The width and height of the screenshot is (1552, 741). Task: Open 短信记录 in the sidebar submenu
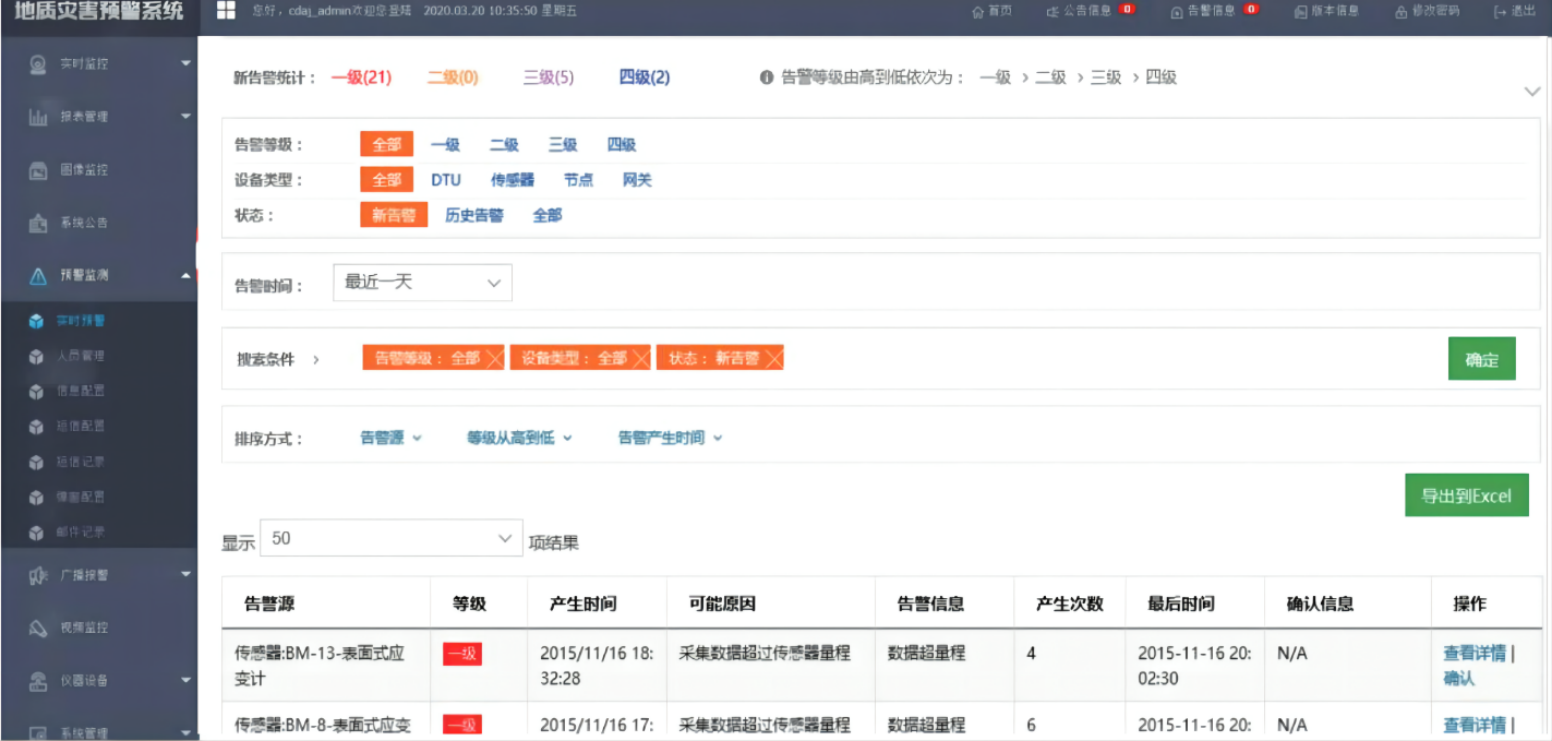[x=81, y=462]
